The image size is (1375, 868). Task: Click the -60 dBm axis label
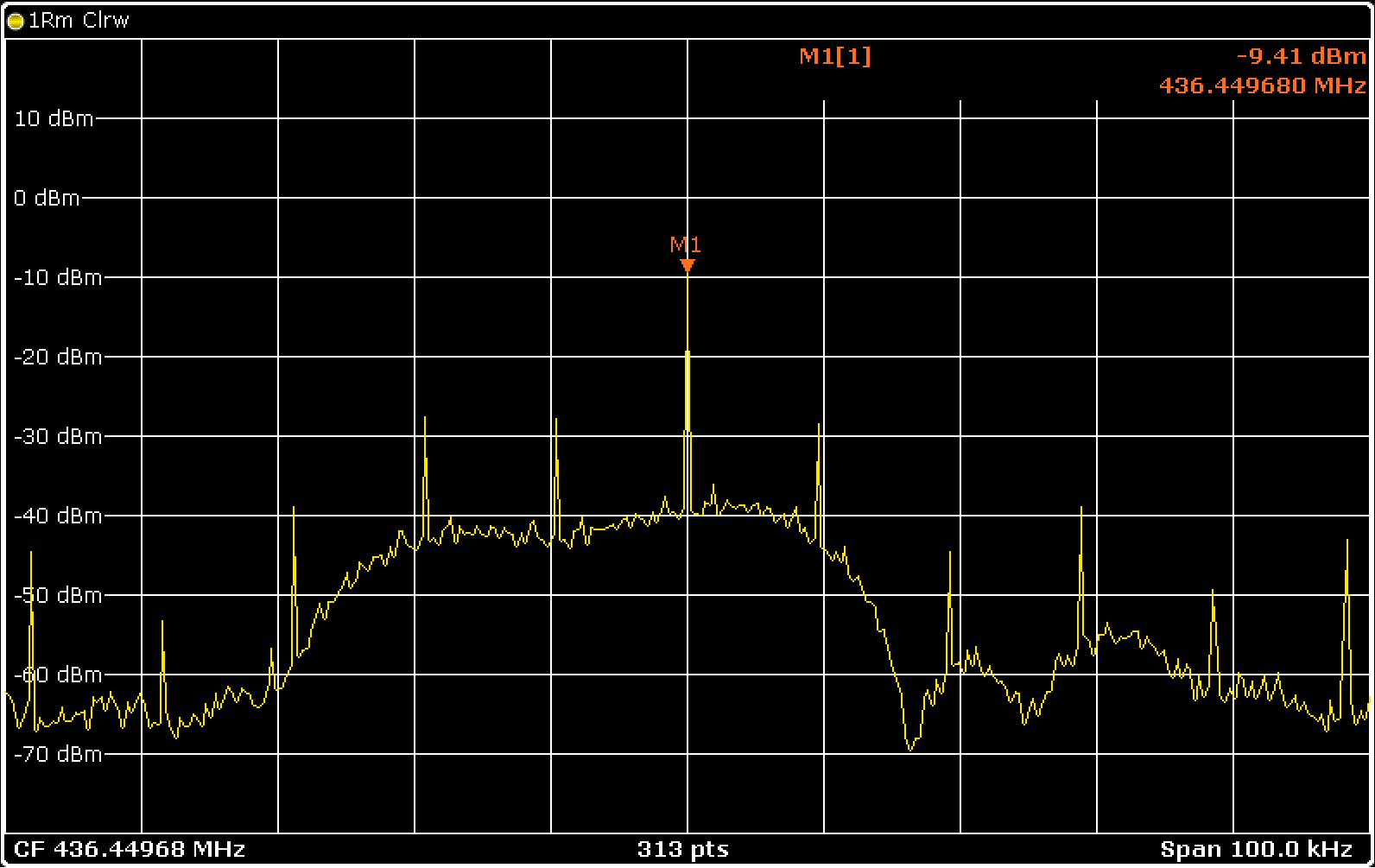pos(58,675)
